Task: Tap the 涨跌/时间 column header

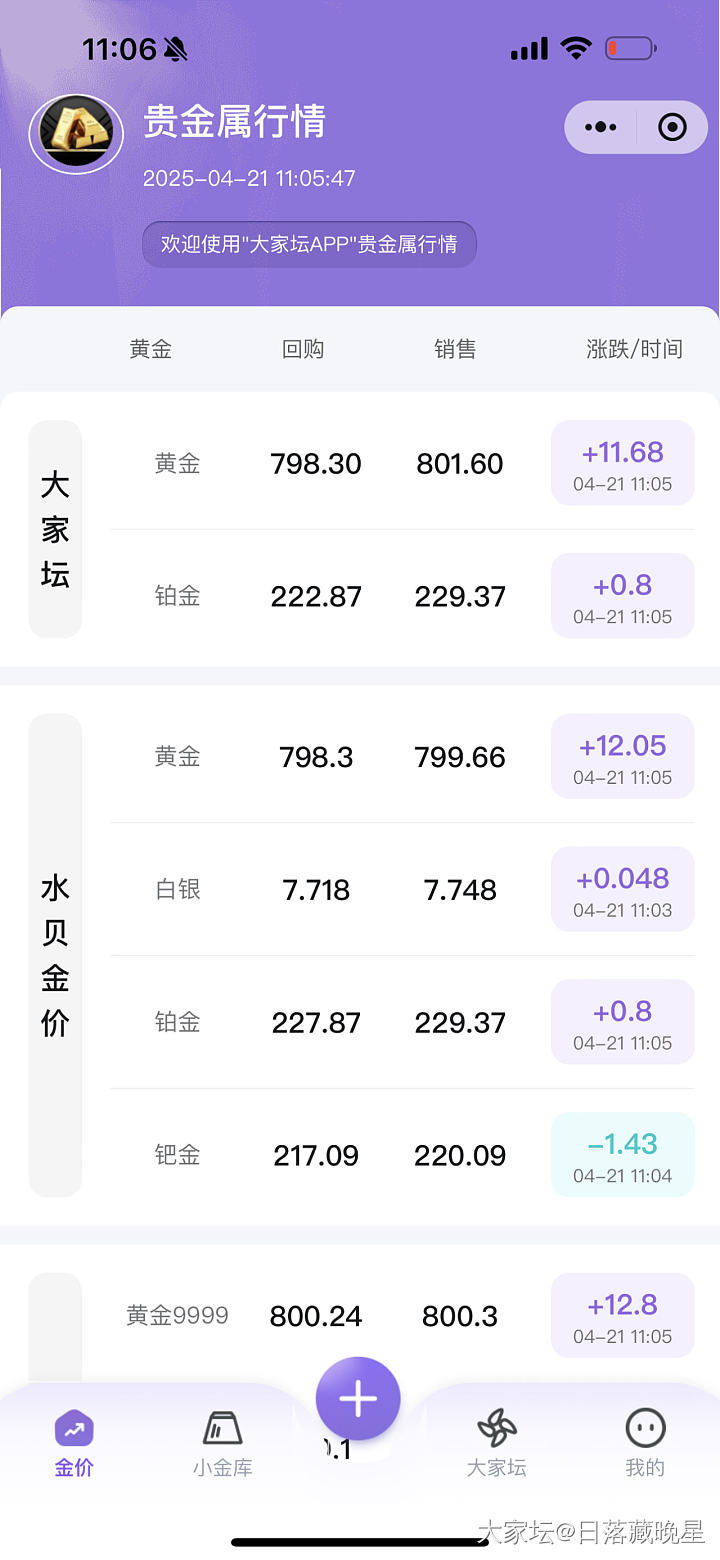Action: click(634, 349)
